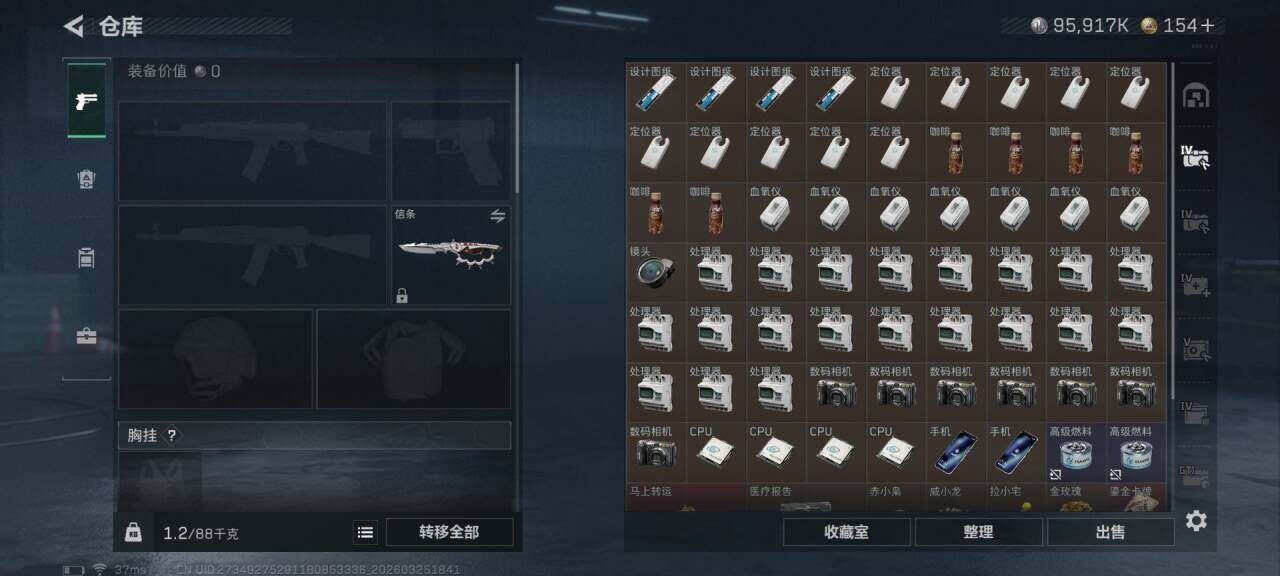Click the 镜头 lens item in storage
The height and width of the screenshot is (576, 1280).
coord(656,272)
